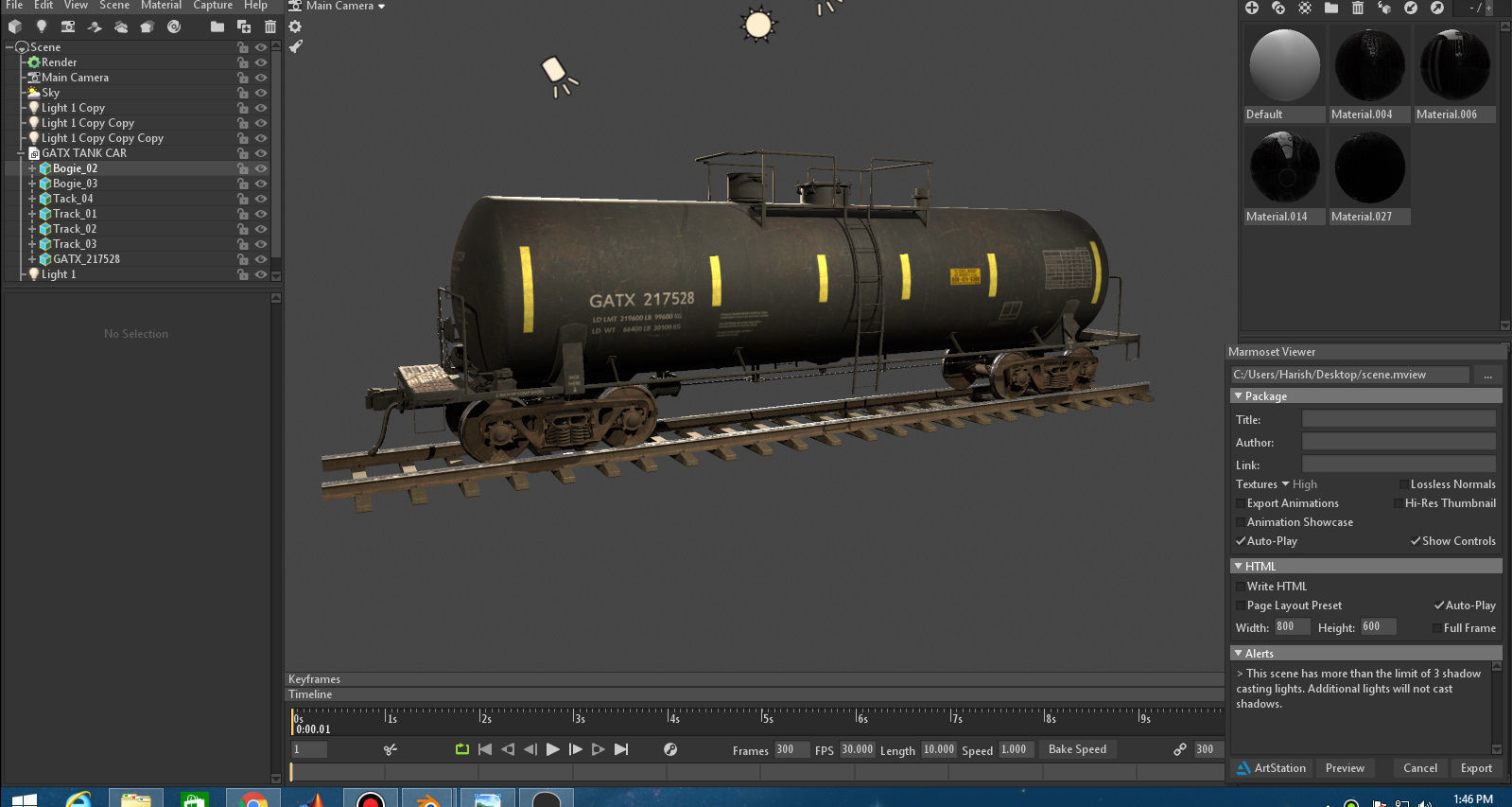This screenshot has height=807, width=1512.
Task: Click the Export button in Marmoset Viewer
Action: (x=1476, y=768)
